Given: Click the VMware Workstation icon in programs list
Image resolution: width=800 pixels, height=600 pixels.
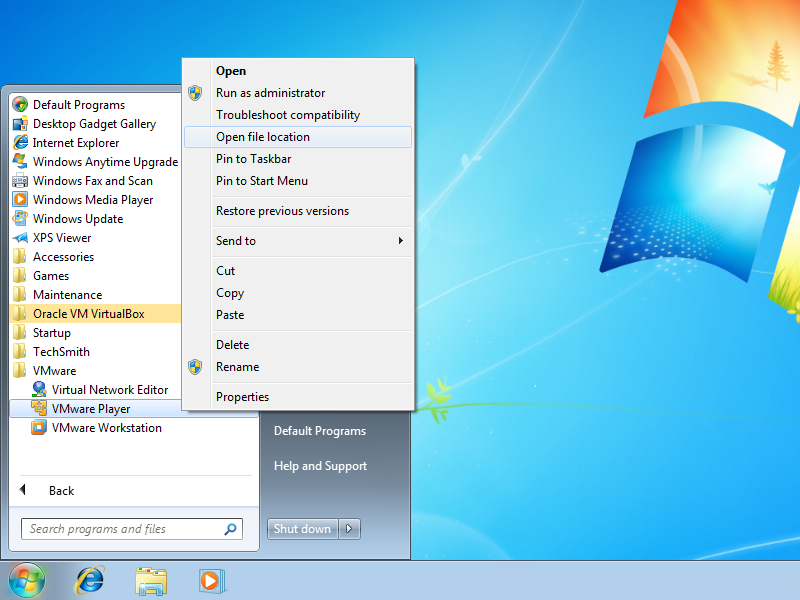Looking at the screenshot, I should coord(39,428).
